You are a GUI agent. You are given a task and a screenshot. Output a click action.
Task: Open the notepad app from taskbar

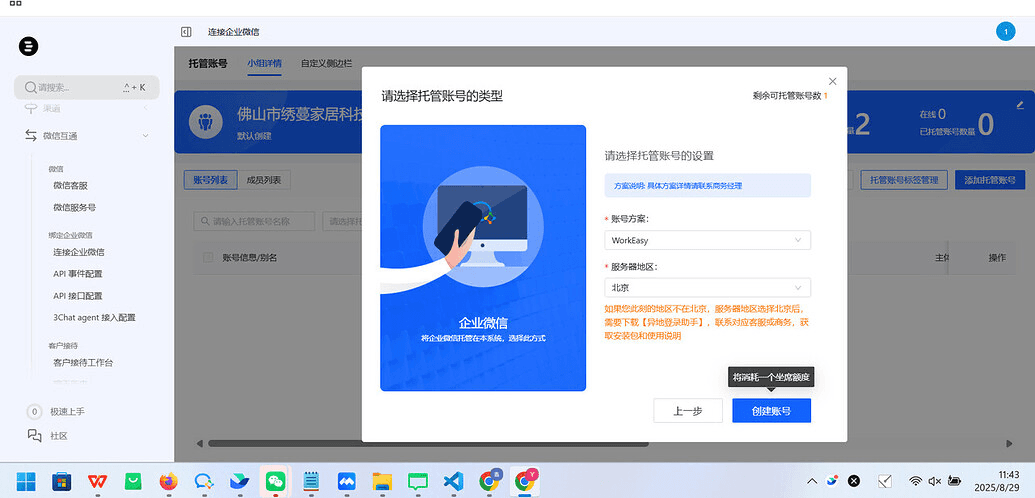(x=311, y=481)
